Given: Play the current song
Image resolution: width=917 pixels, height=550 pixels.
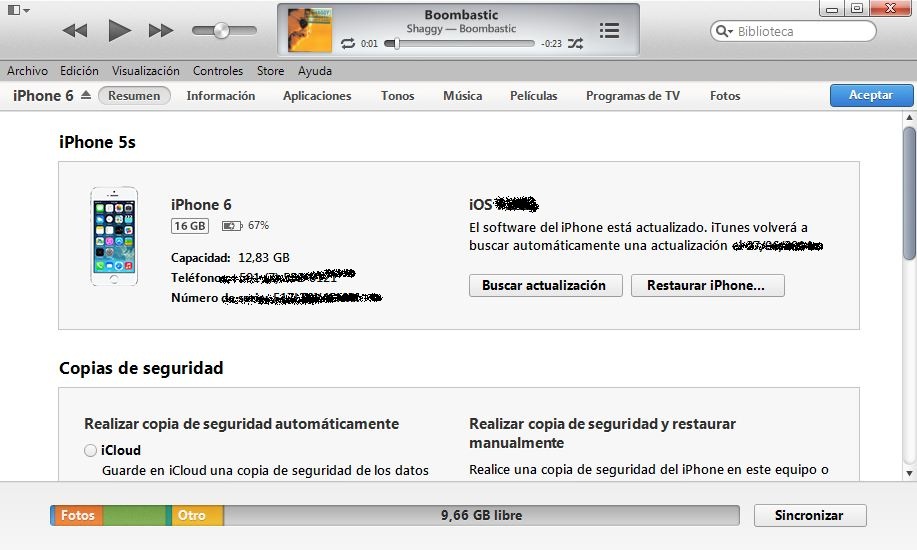Looking at the screenshot, I should tap(119, 30).
